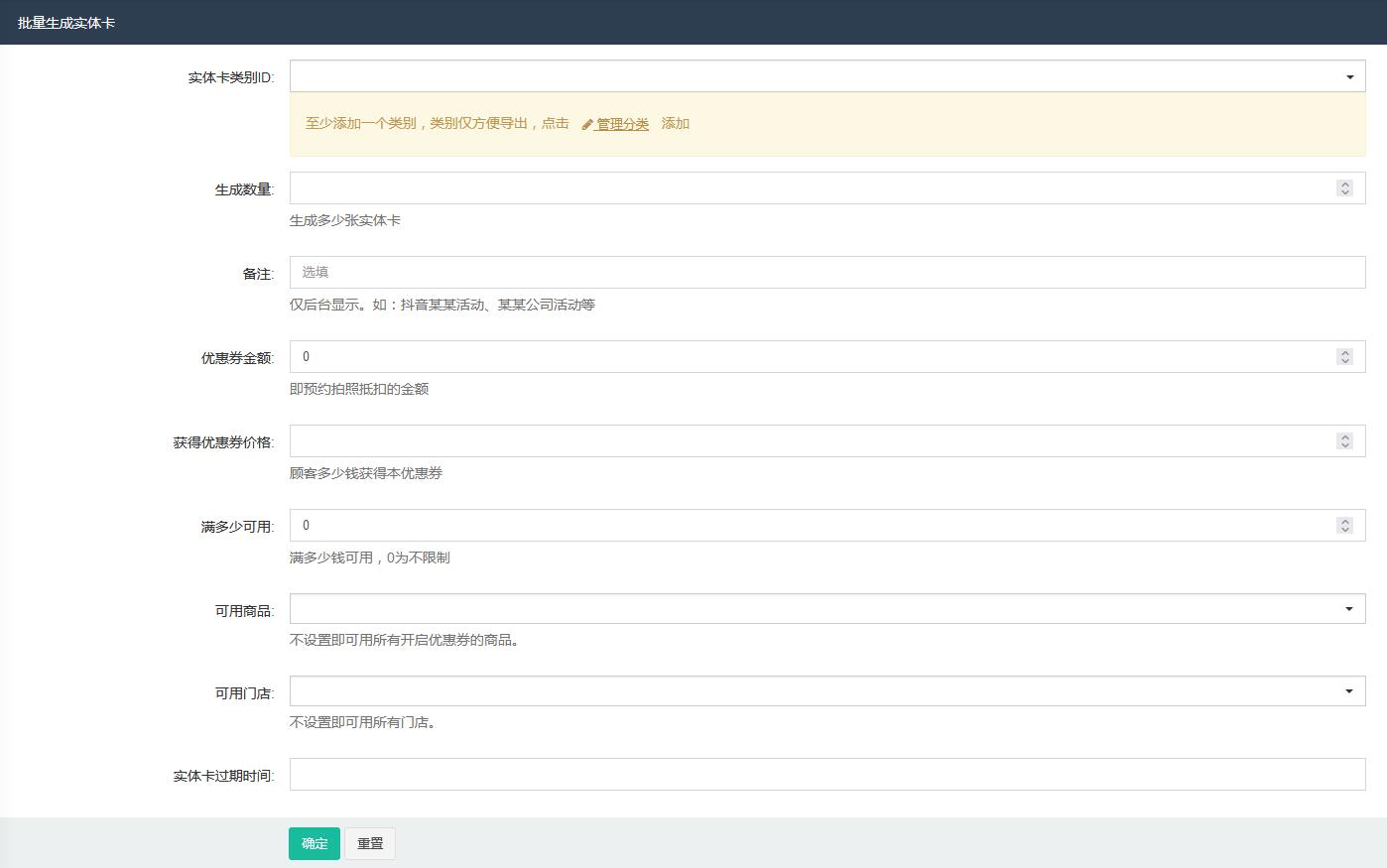Decrease 满多少可用 with the down arrow
Viewport: 1387px width, 868px height.
1344,530
